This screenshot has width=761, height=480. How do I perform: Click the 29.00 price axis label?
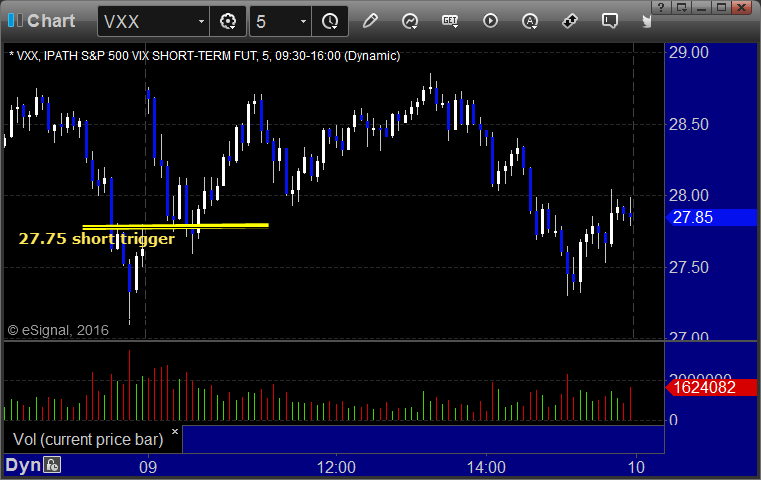pyautogui.click(x=689, y=52)
